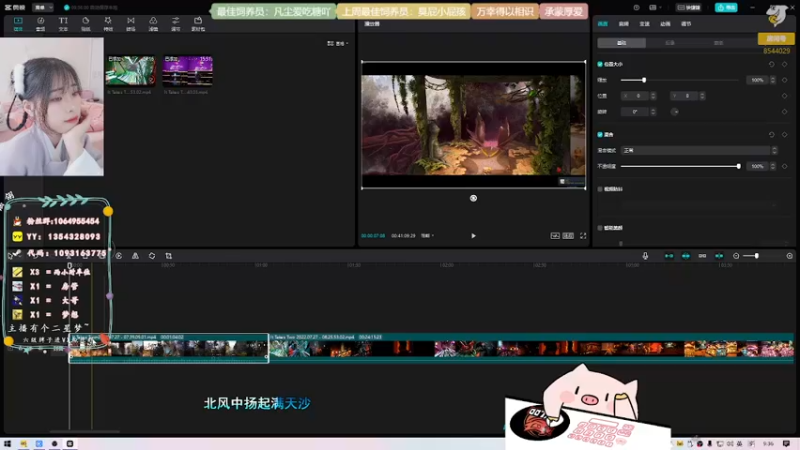Viewport: 800px width, 450px height.
Task: Click the rotate clip icon on timeline toolbar
Action: (152, 256)
